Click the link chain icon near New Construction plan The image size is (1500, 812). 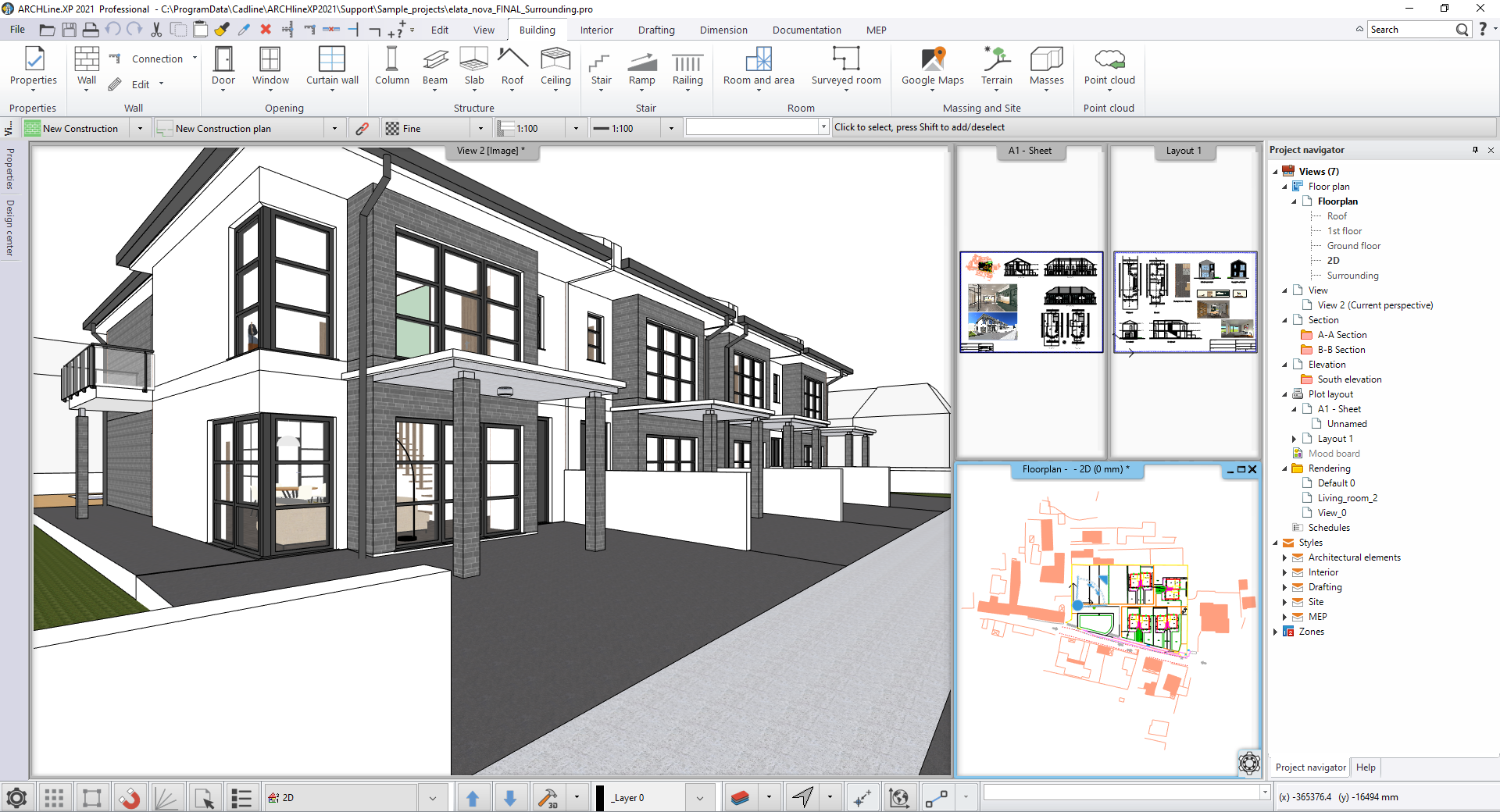[x=362, y=127]
